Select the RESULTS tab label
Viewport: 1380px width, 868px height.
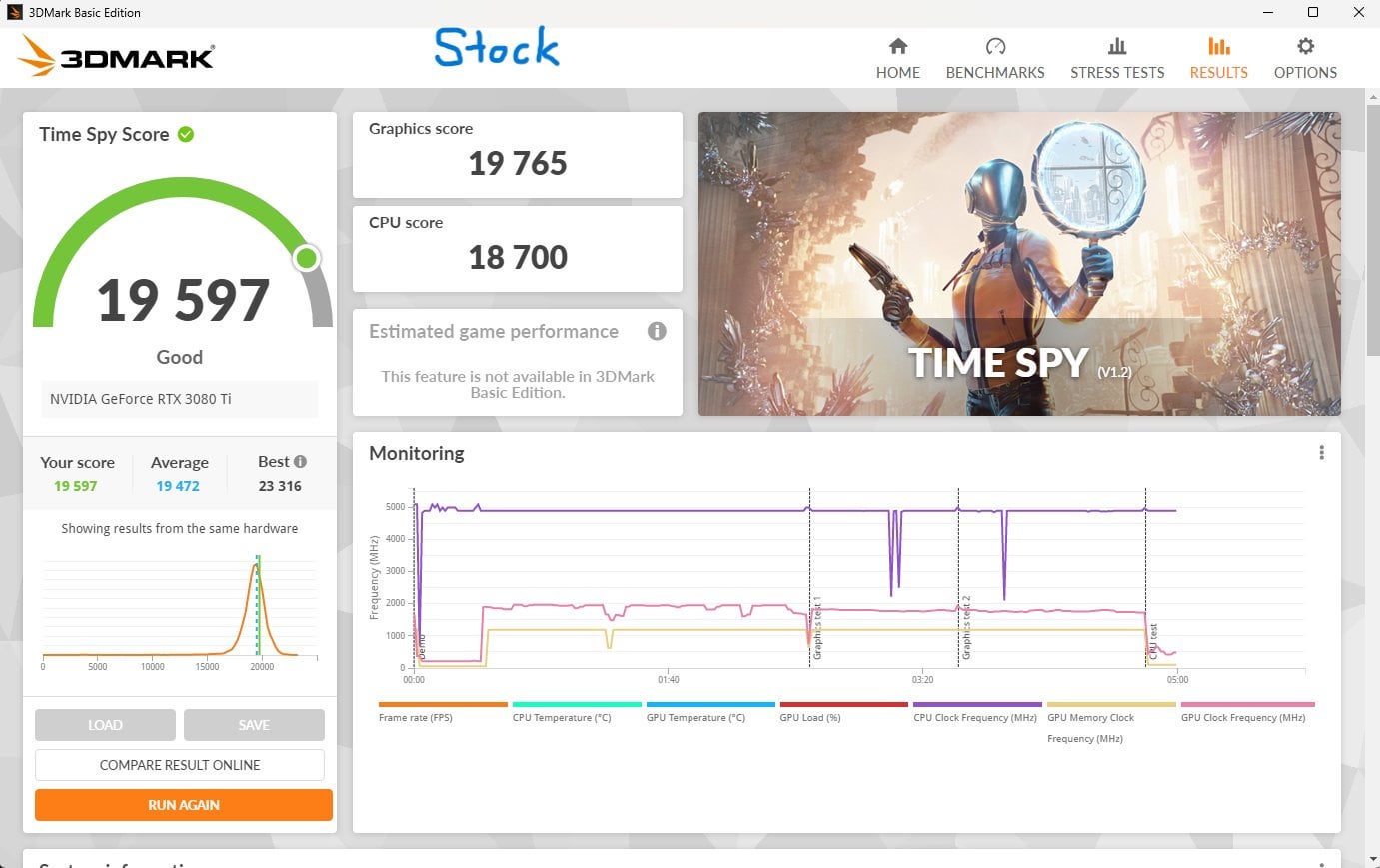coord(1218,73)
